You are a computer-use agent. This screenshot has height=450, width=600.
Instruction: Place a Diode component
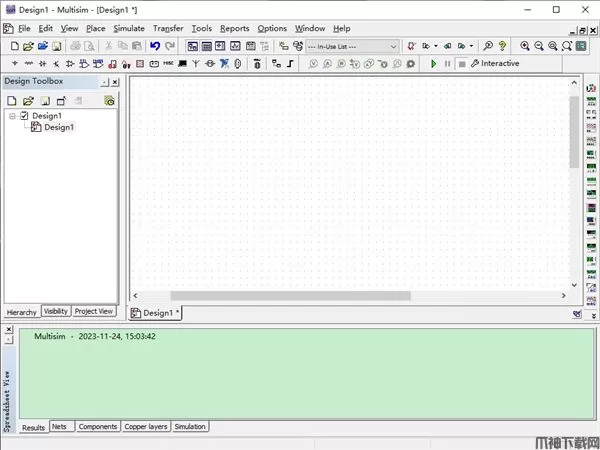[42, 64]
